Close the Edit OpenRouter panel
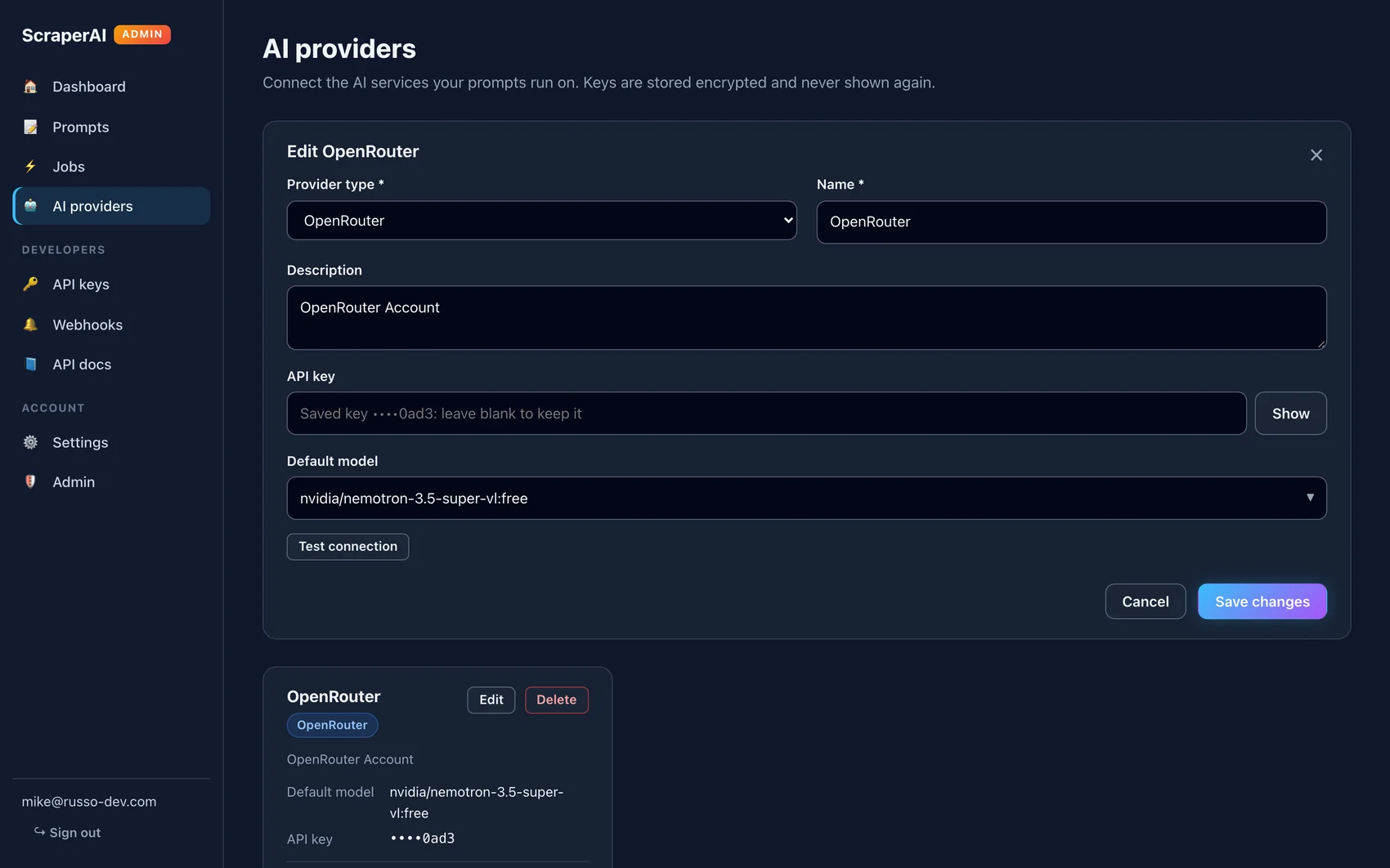Screen dimensions: 1390x868 pos(1316,155)
